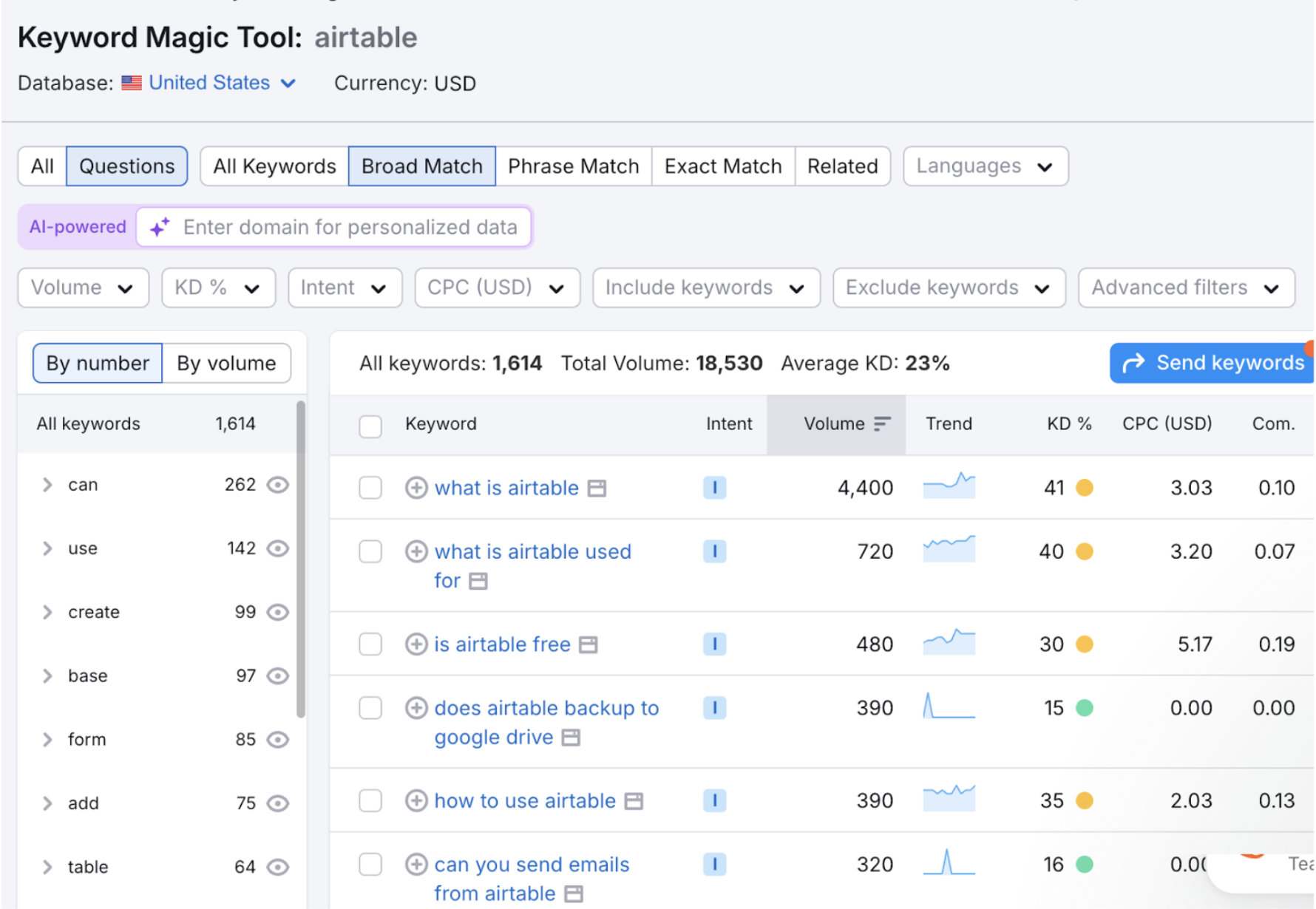Expand the 'base' keyword group
The width and height of the screenshot is (1316, 909).
point(47,675)
